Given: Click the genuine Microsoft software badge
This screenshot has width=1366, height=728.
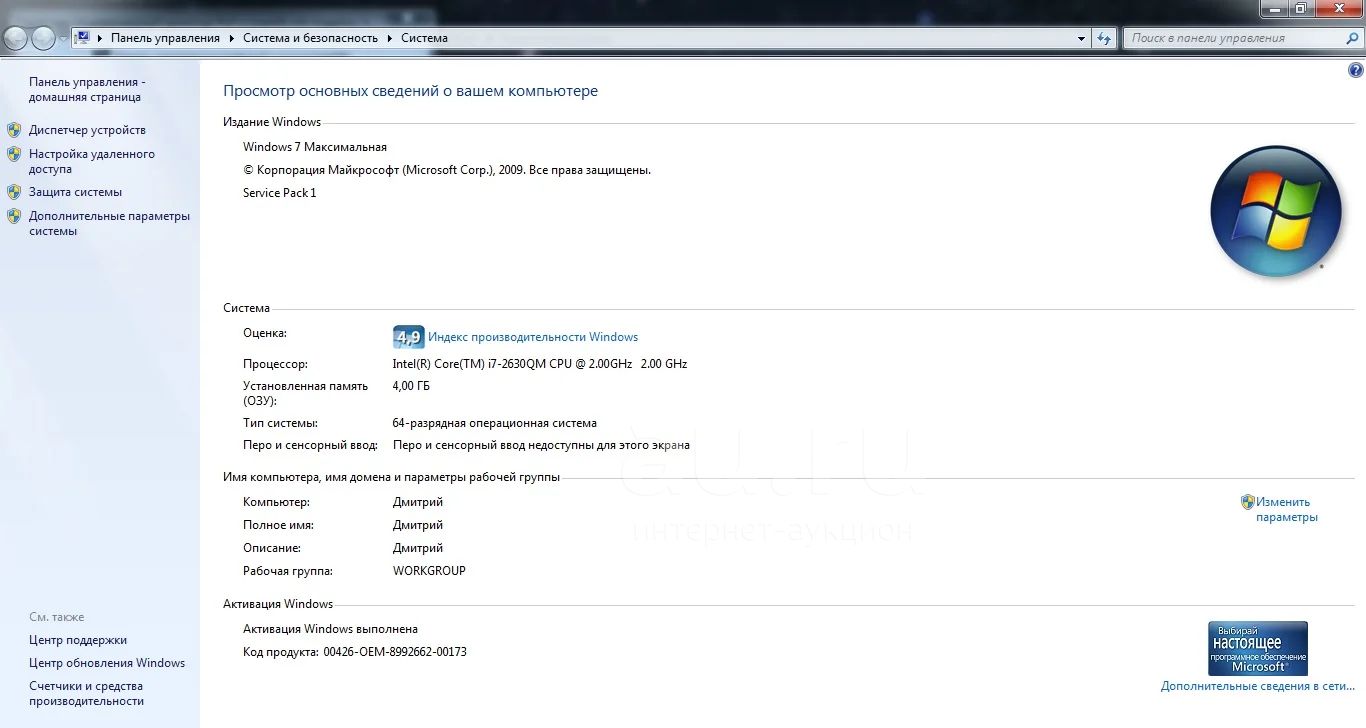Looking at the screenshot, I should click(x=1258, y=648).
